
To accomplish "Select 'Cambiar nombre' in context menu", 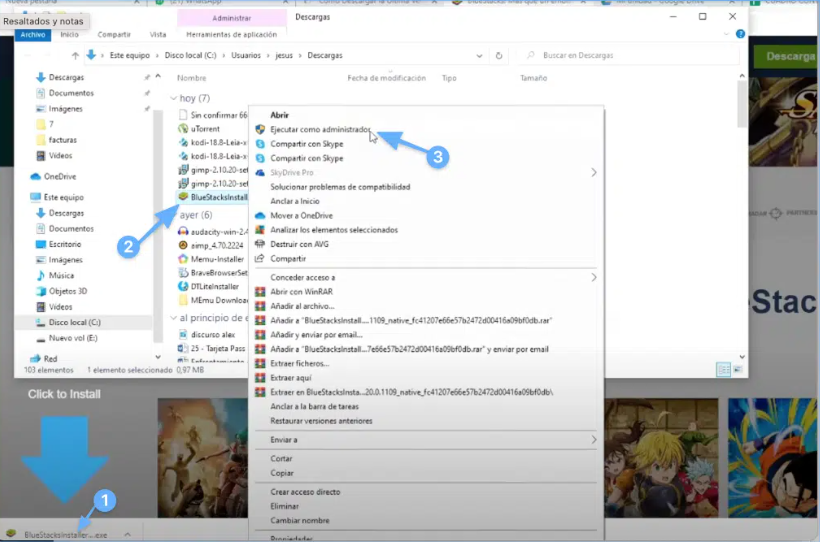I will (x=299, y=520).
